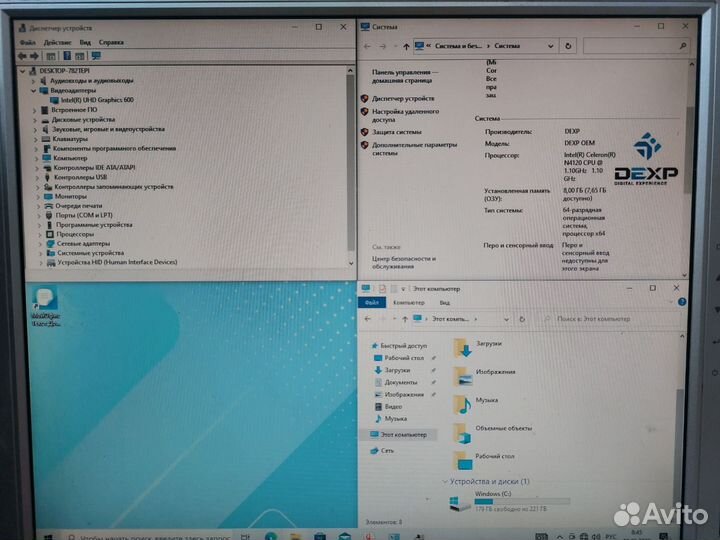Collapse Устройства и диски (1) group
Image resolution: width=720 pixels, height=540 pixels.
tap(444, 482)
